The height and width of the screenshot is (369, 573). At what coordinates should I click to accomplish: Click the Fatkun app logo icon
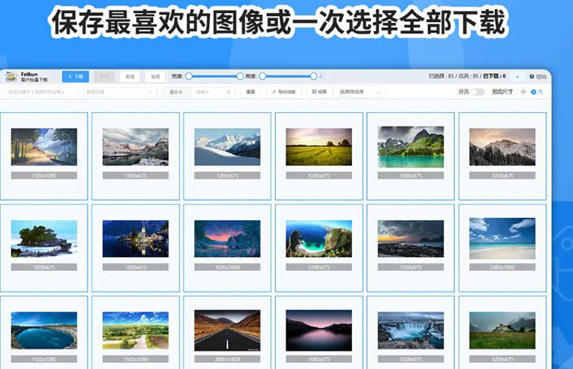tap(11, 77)
